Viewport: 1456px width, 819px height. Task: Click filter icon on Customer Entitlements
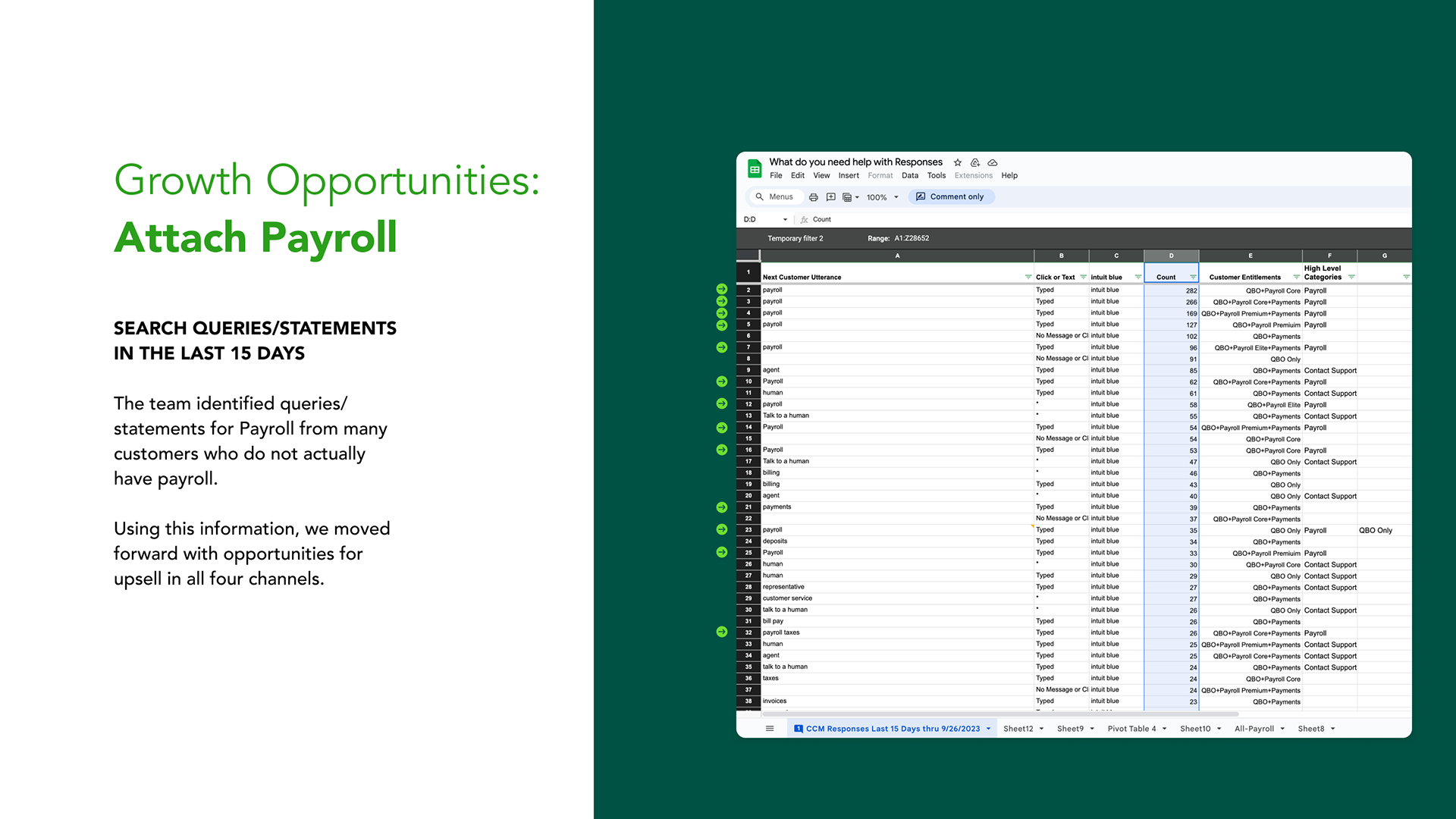point(1296,277)
